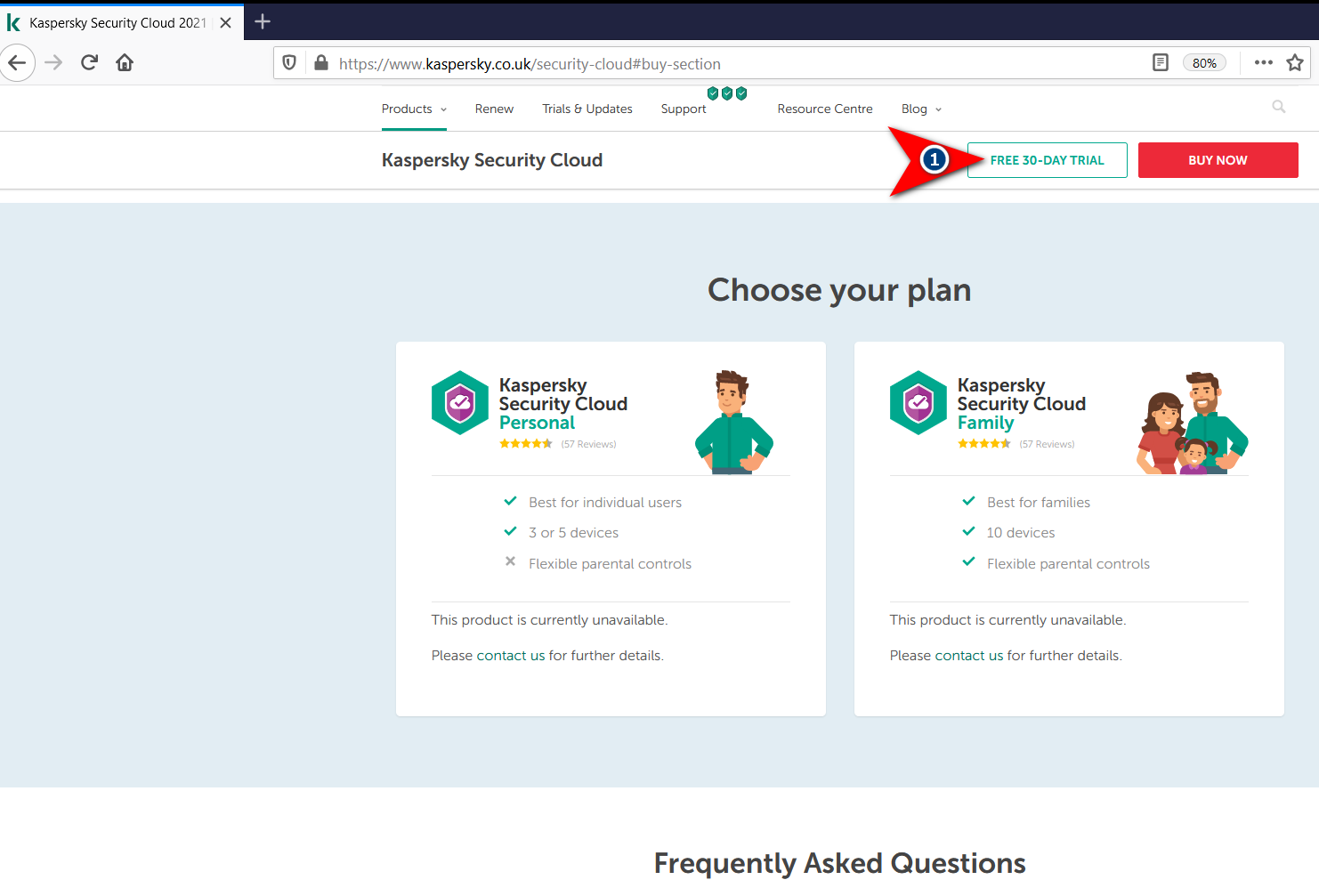This screenshot has width=1319, height=896.
Task: Go back to the previous page
Action: 17,63
